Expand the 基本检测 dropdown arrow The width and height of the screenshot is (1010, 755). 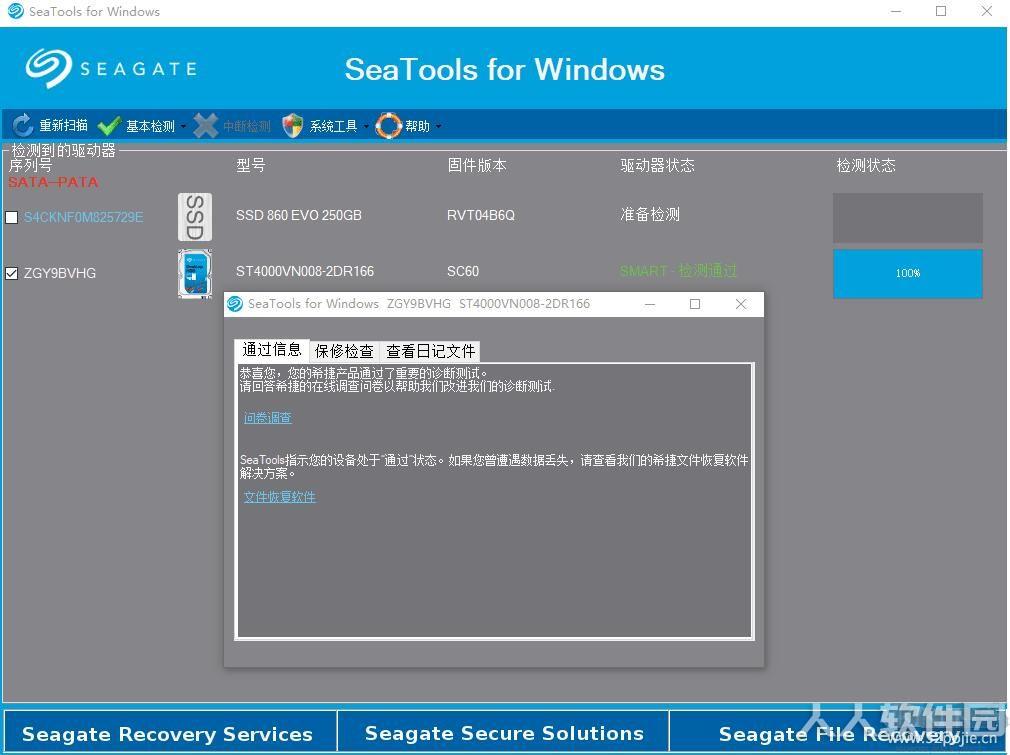pos(183,126)
